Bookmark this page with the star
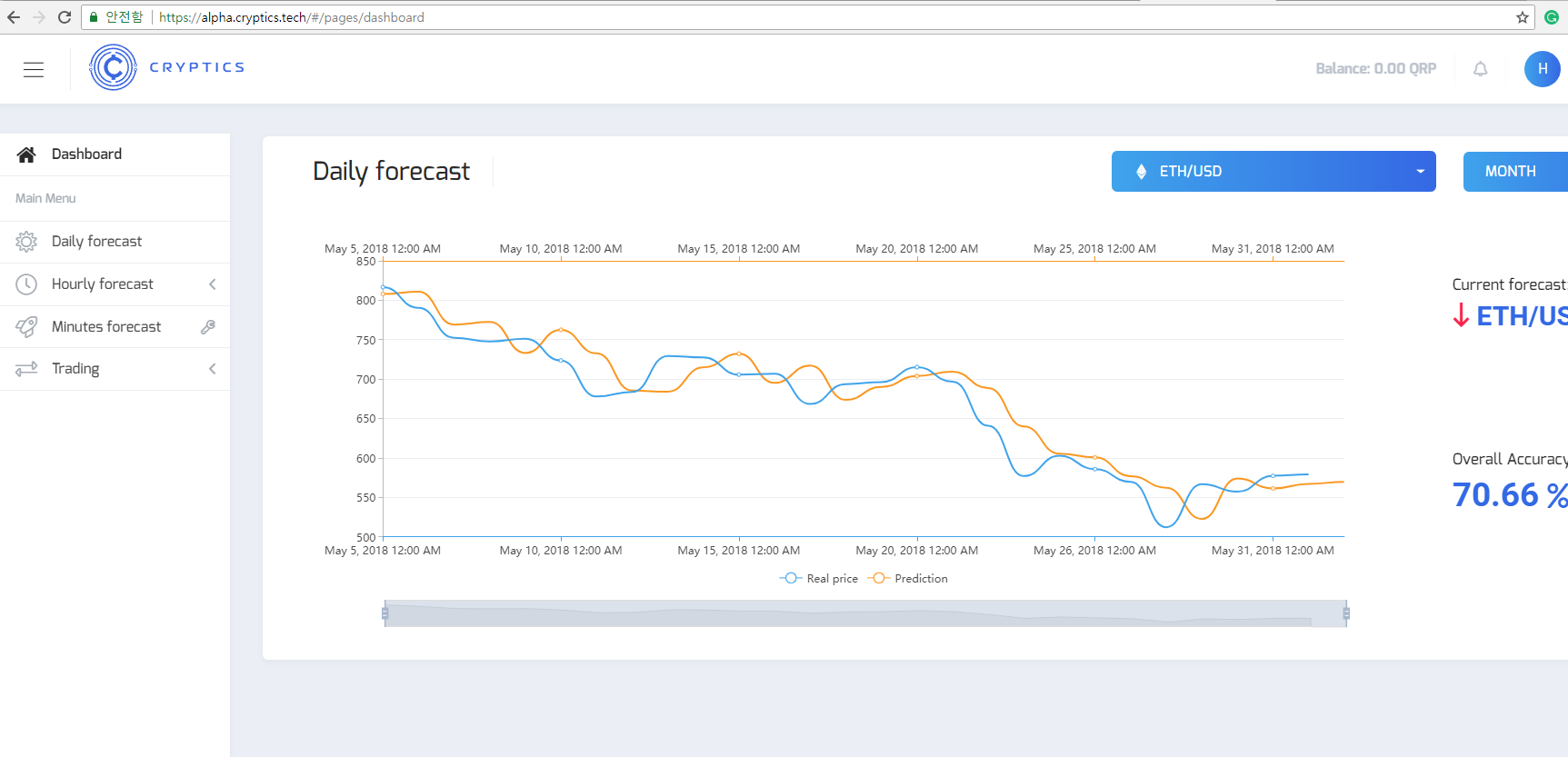1568x757 pixels. pyautogui.click(x=1523, y=17)
